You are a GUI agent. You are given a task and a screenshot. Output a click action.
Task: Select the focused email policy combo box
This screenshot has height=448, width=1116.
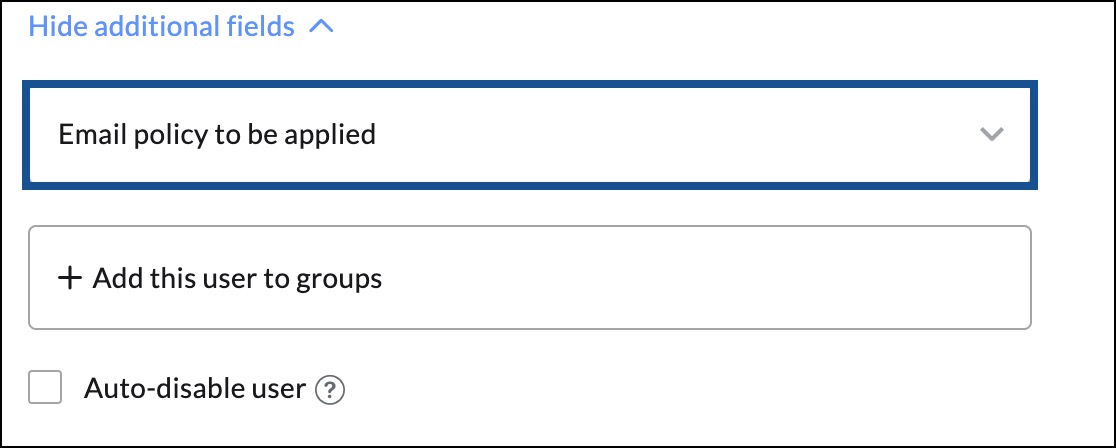(x=530, y=135)
